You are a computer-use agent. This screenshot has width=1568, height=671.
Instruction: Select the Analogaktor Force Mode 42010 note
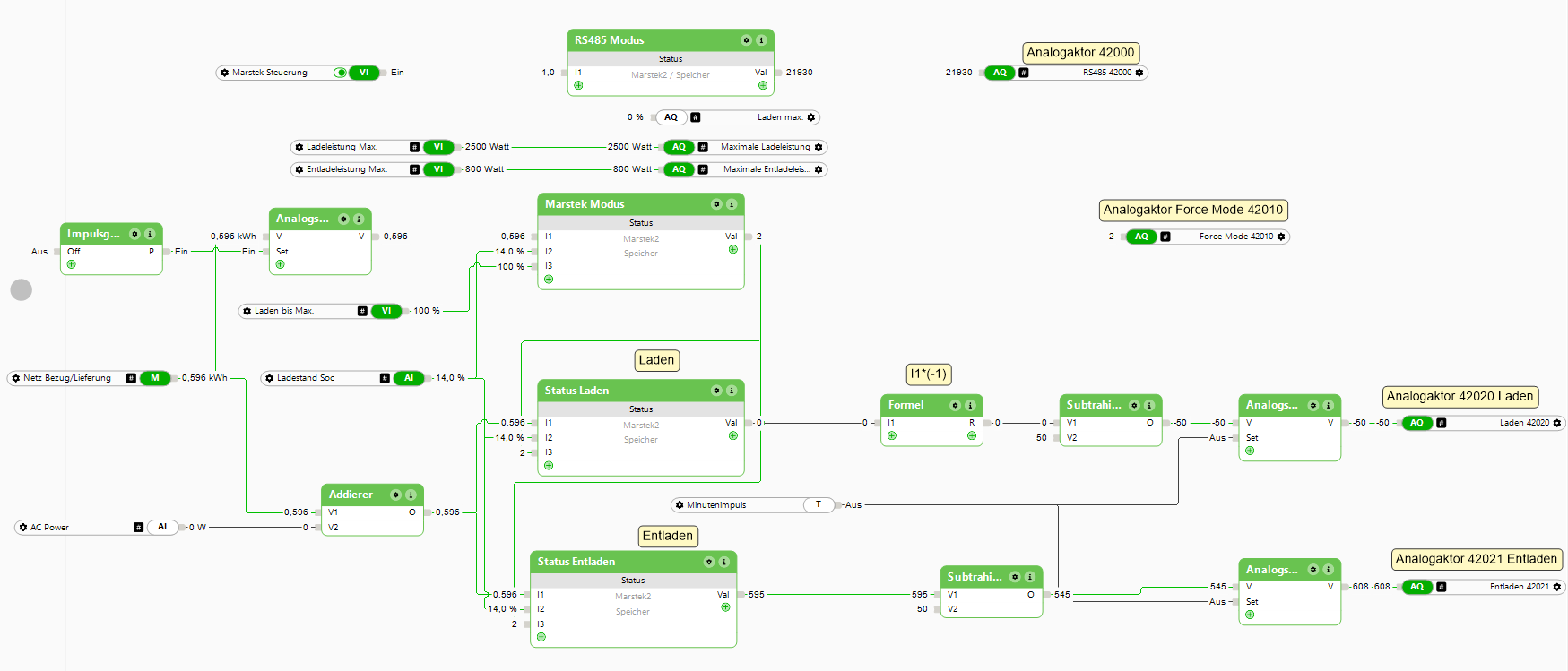(1193, 210)
